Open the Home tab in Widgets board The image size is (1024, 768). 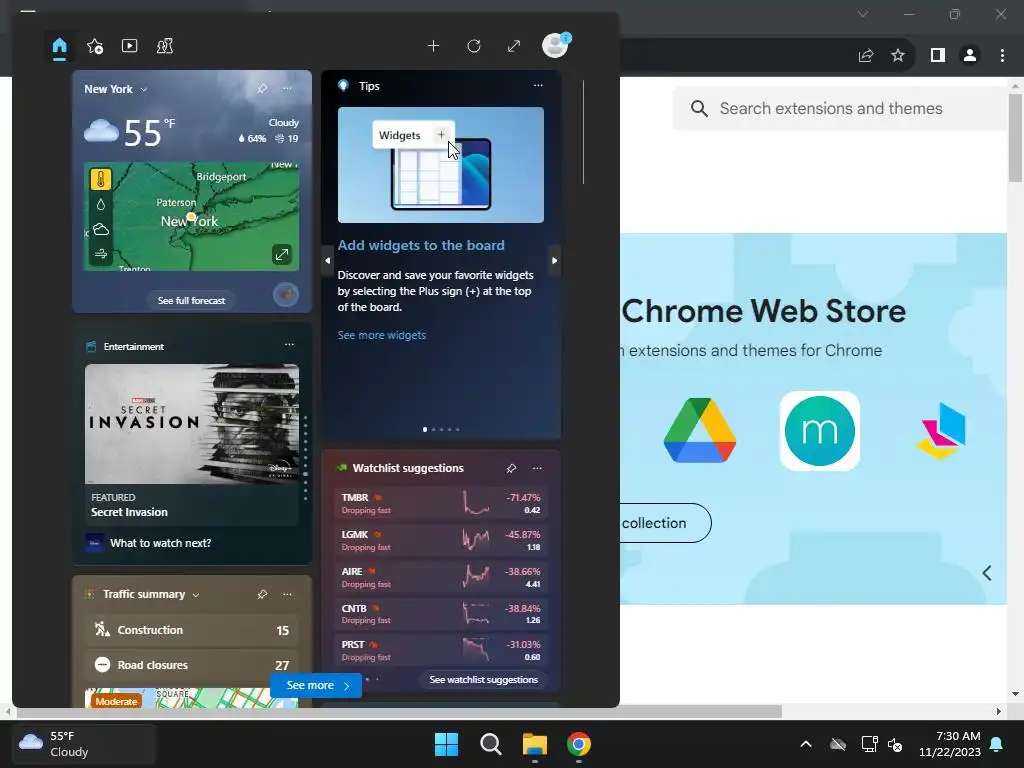point(59,46)
